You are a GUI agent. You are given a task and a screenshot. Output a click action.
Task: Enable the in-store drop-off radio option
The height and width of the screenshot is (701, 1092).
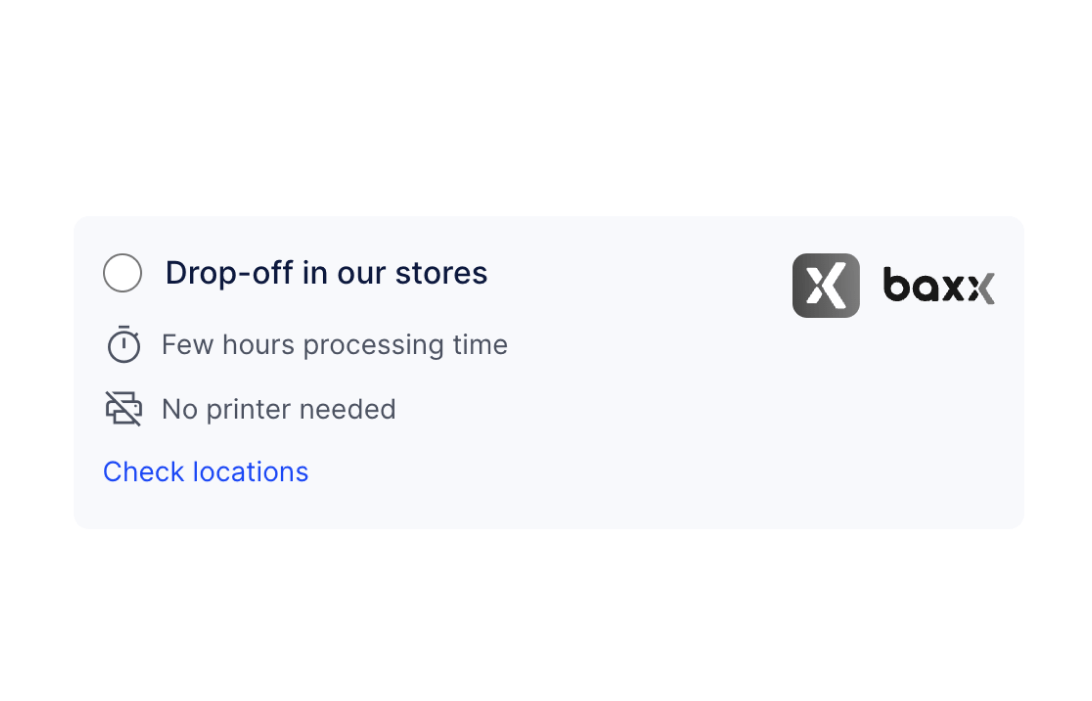click(122, 273)
